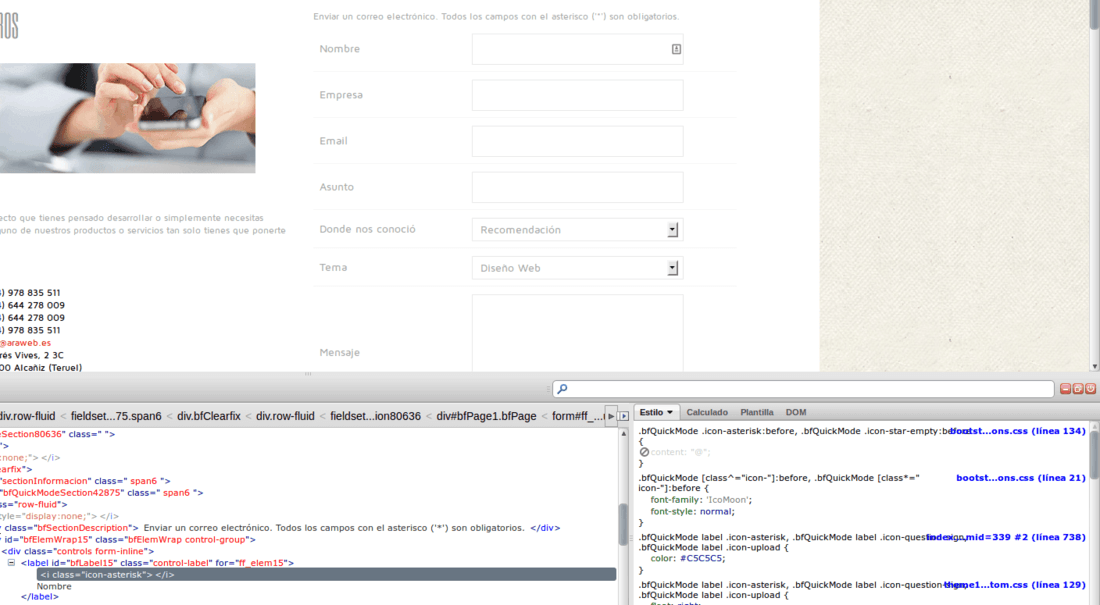Click the bfQuickModeSection42875 HTML line
Viewport: 1100px width, 605px height.
click(x=101, y=493)
